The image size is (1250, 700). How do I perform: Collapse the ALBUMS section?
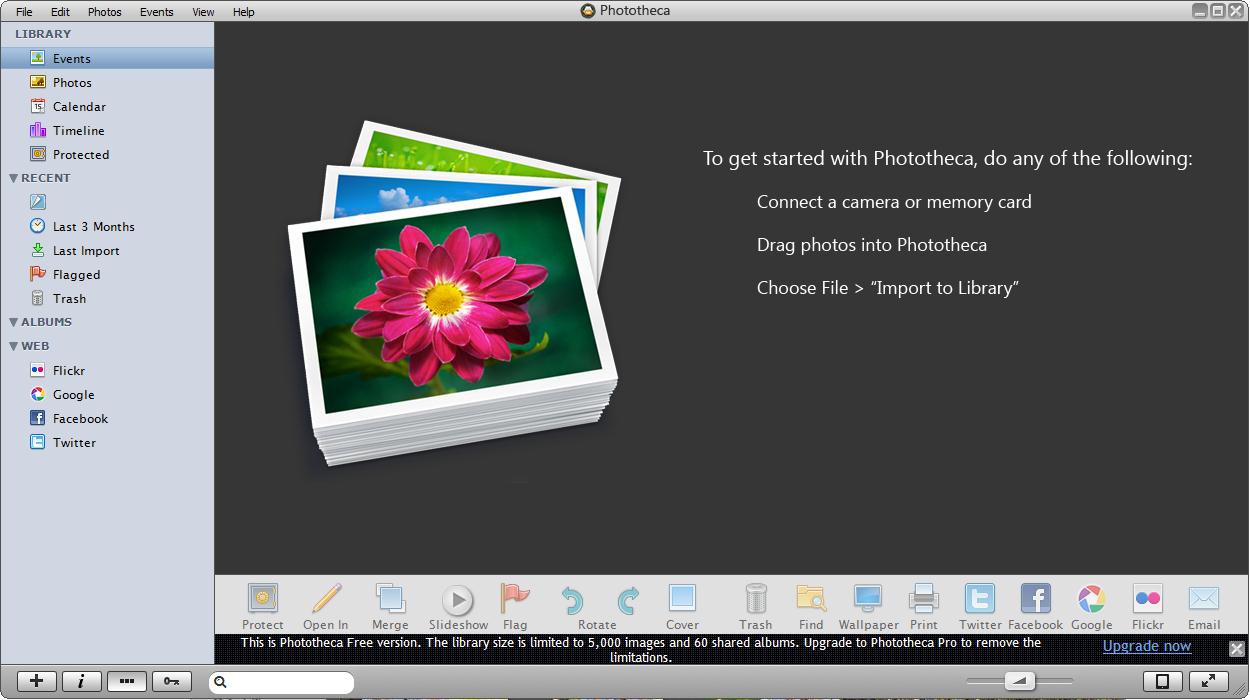[11, 321]
